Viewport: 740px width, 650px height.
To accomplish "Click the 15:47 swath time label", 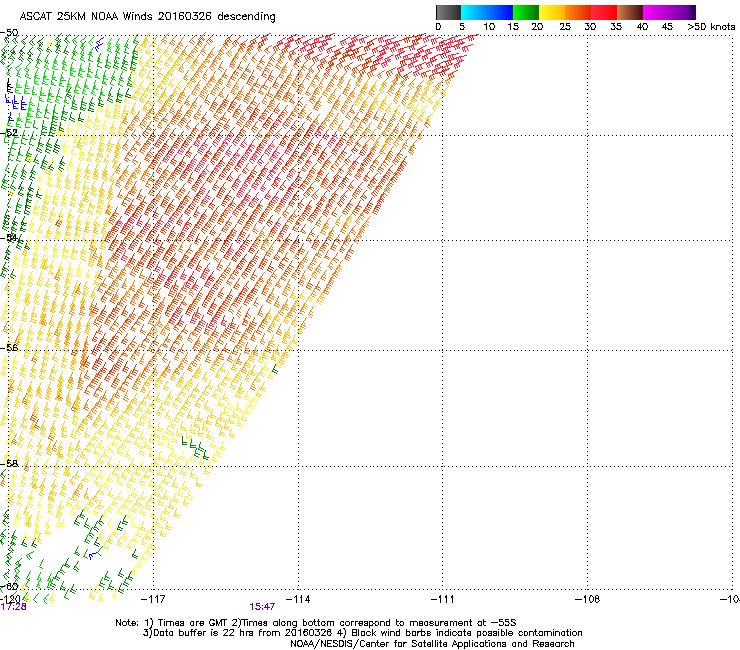I will [262, 607].
